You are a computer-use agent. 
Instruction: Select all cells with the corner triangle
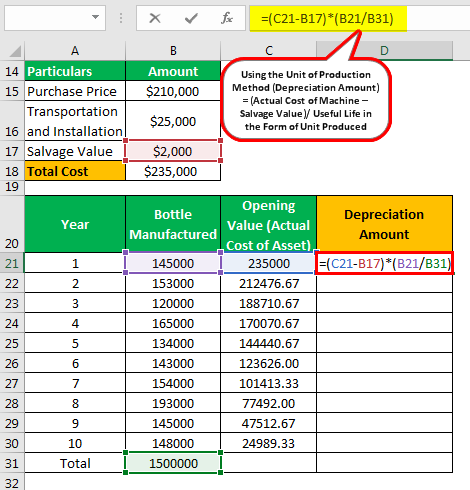point(15,51)
